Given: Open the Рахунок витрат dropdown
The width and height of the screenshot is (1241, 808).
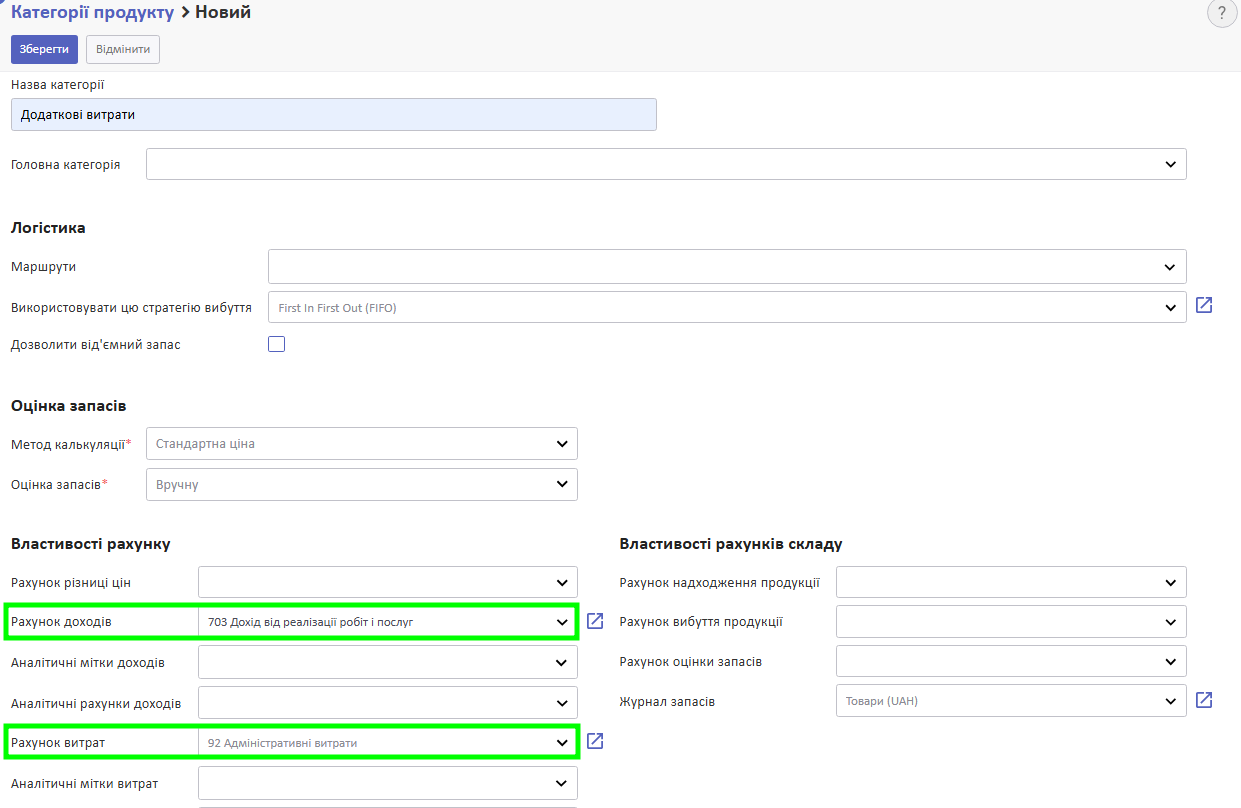Looking at the screenshot, I should pyautogui.click(x=388, y=742).
